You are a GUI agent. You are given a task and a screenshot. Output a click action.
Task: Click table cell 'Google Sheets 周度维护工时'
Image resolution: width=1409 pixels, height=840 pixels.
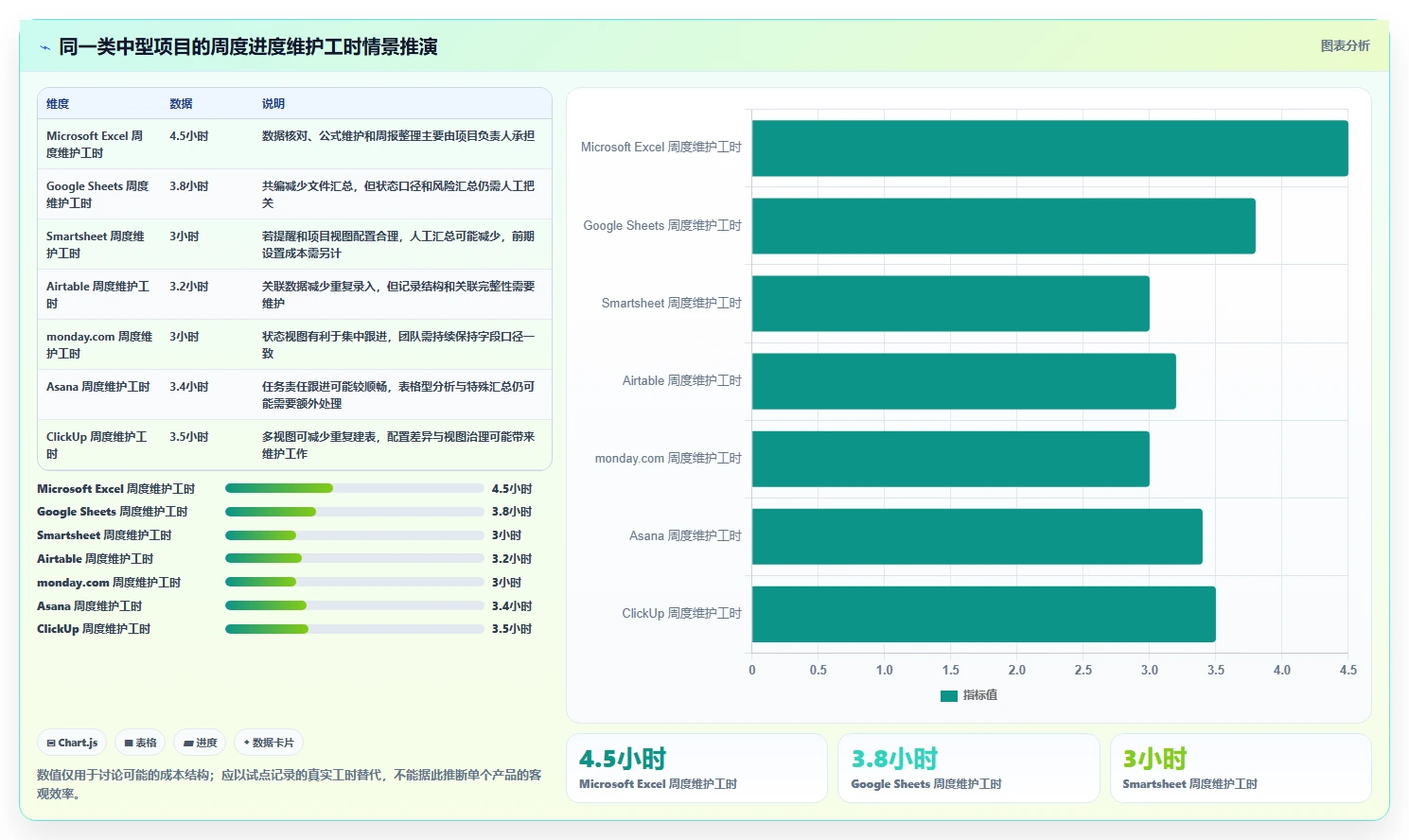coord(98,195)
